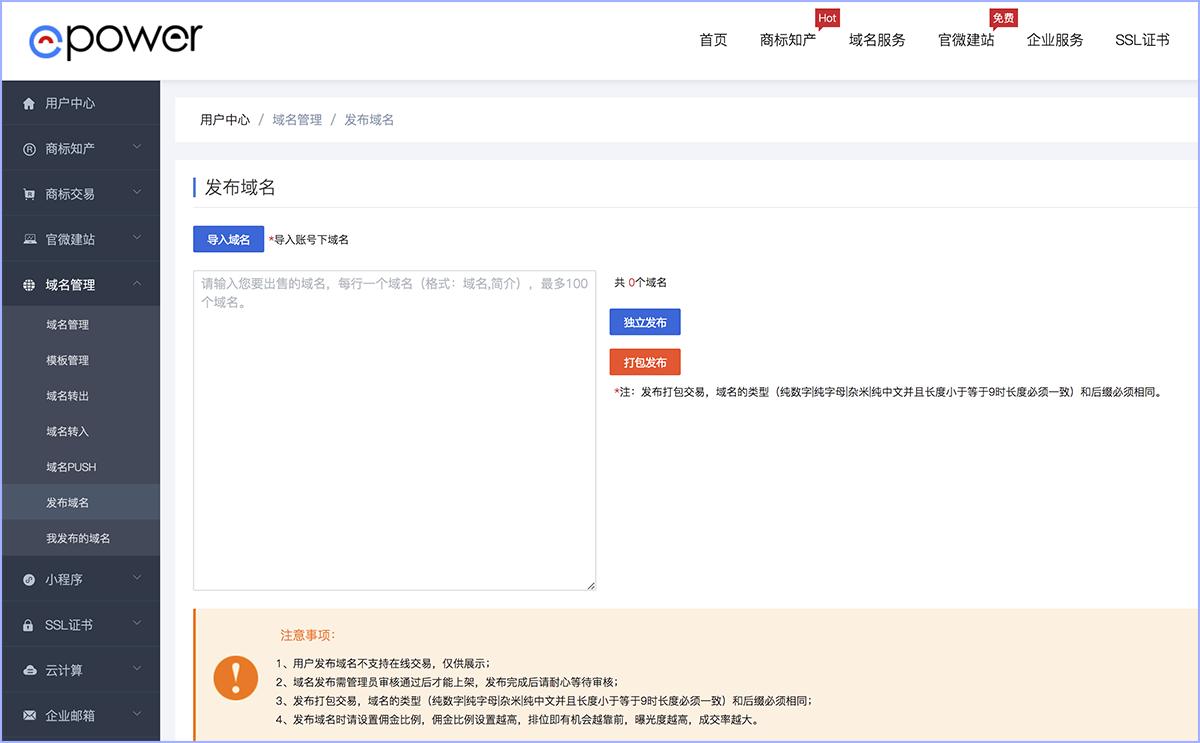Click the orange 打包发布 button
This screenshot has width=1200, height=743.
pos(644,362)
